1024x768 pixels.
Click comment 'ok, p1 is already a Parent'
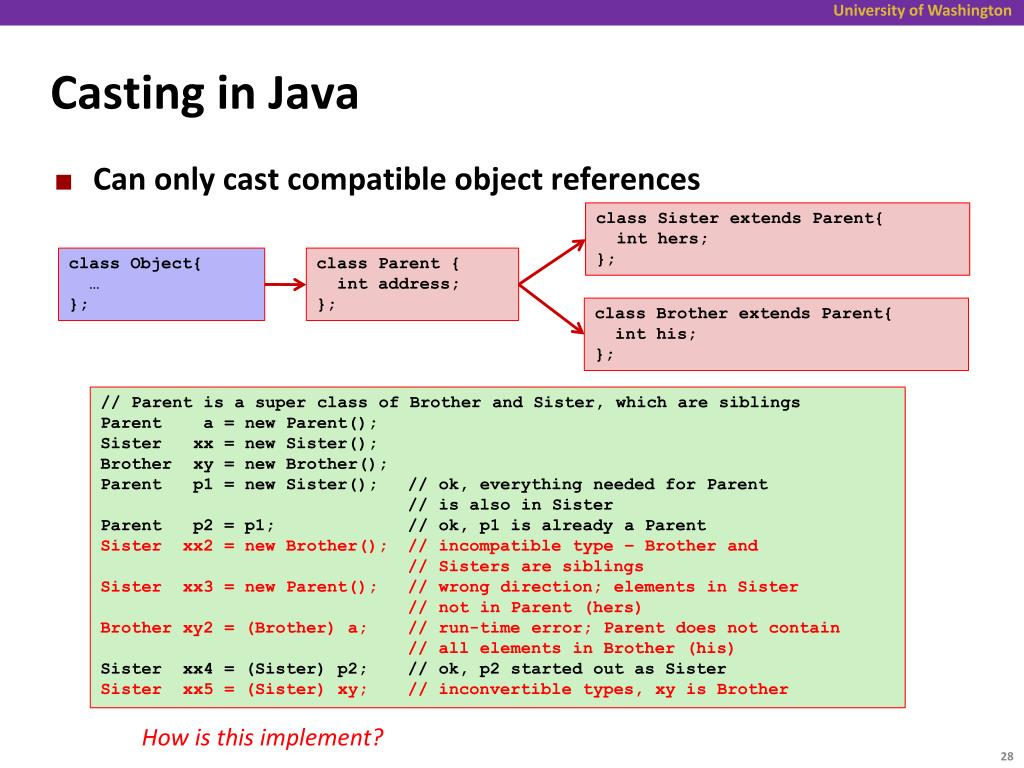(x=557, y=526)
